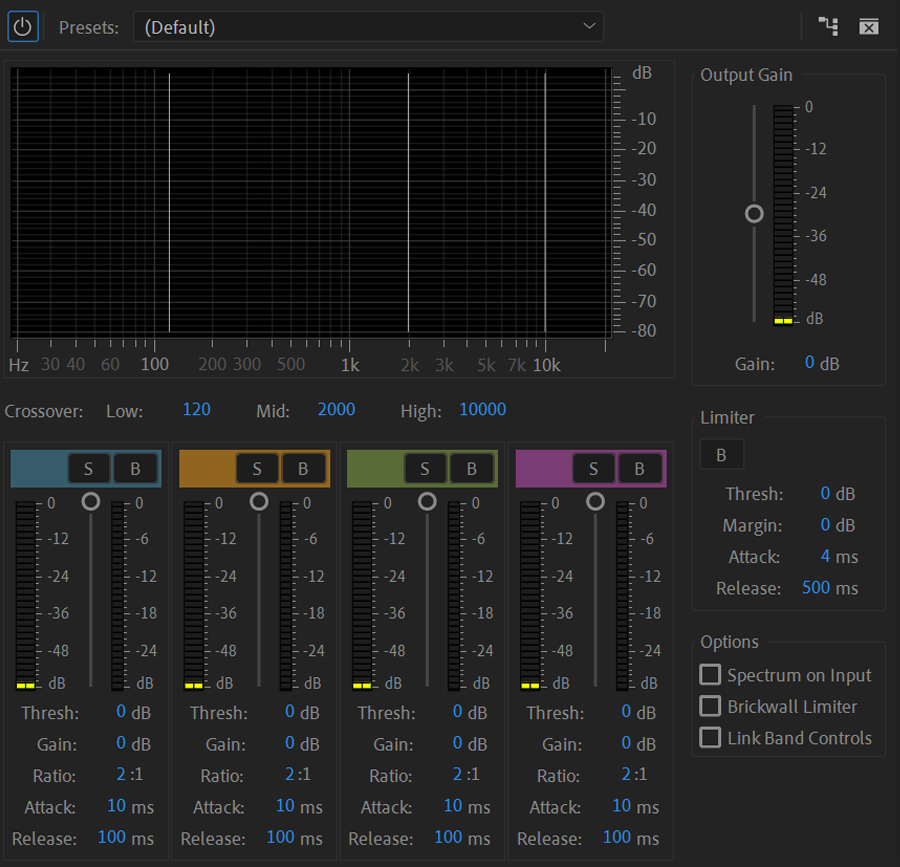Bypass the orange low-mid band
The image size is (900, 867).
pyautogui.click(x=303, y=468)
